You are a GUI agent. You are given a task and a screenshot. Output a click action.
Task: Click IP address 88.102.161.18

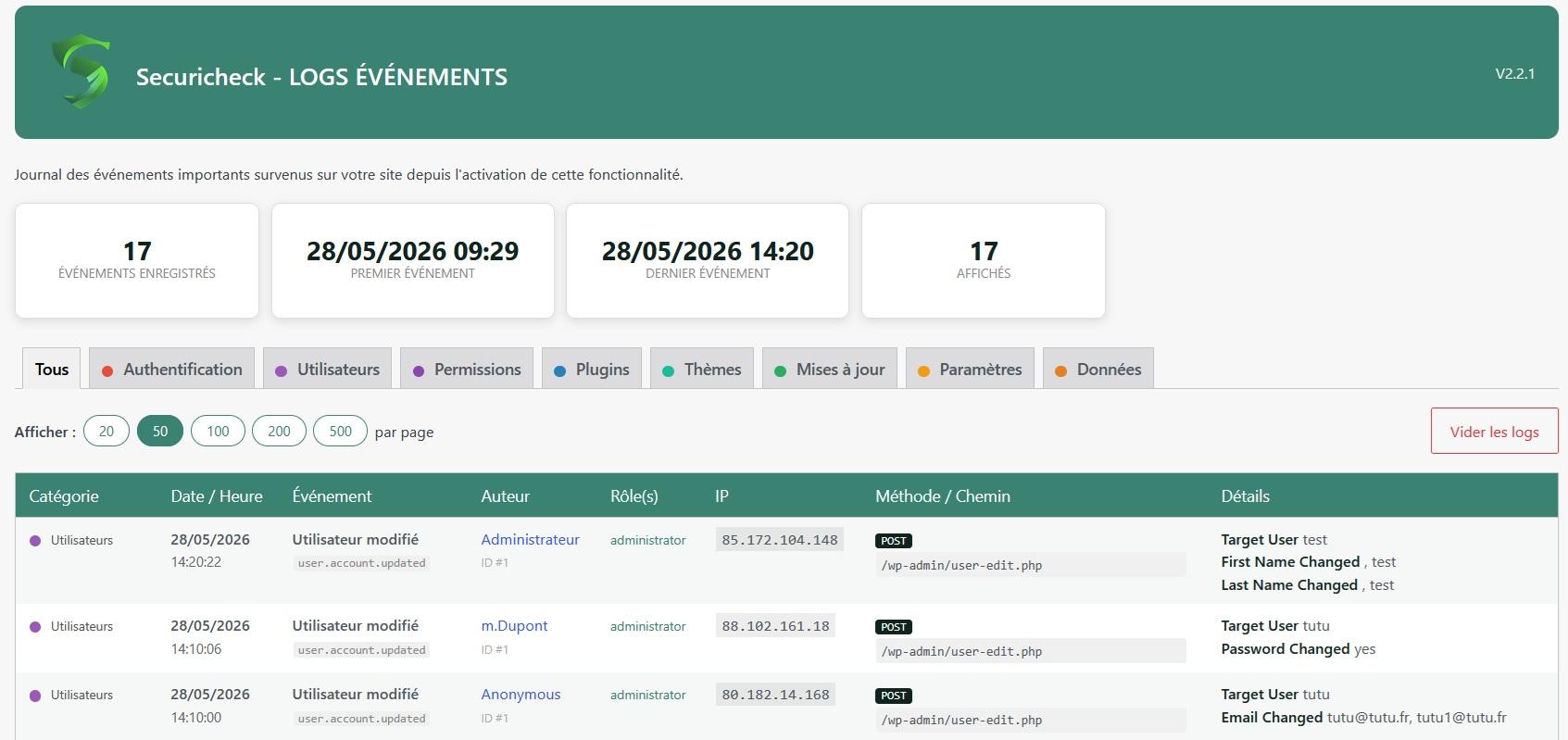tap(775, 626)
